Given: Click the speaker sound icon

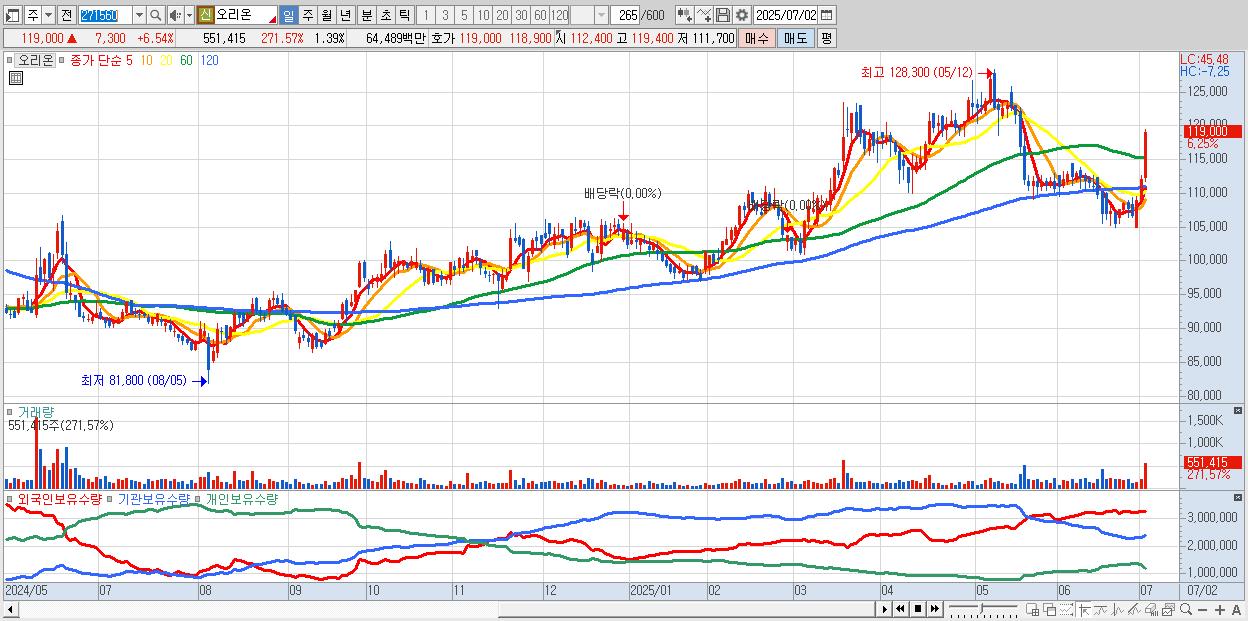Looking at the screenshot, I should pos(174,15).
